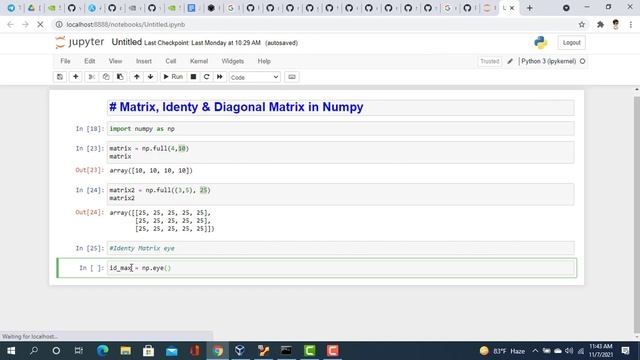Open Windows Start menu
This screenshot has width=640, height=360.
(11, 351)
